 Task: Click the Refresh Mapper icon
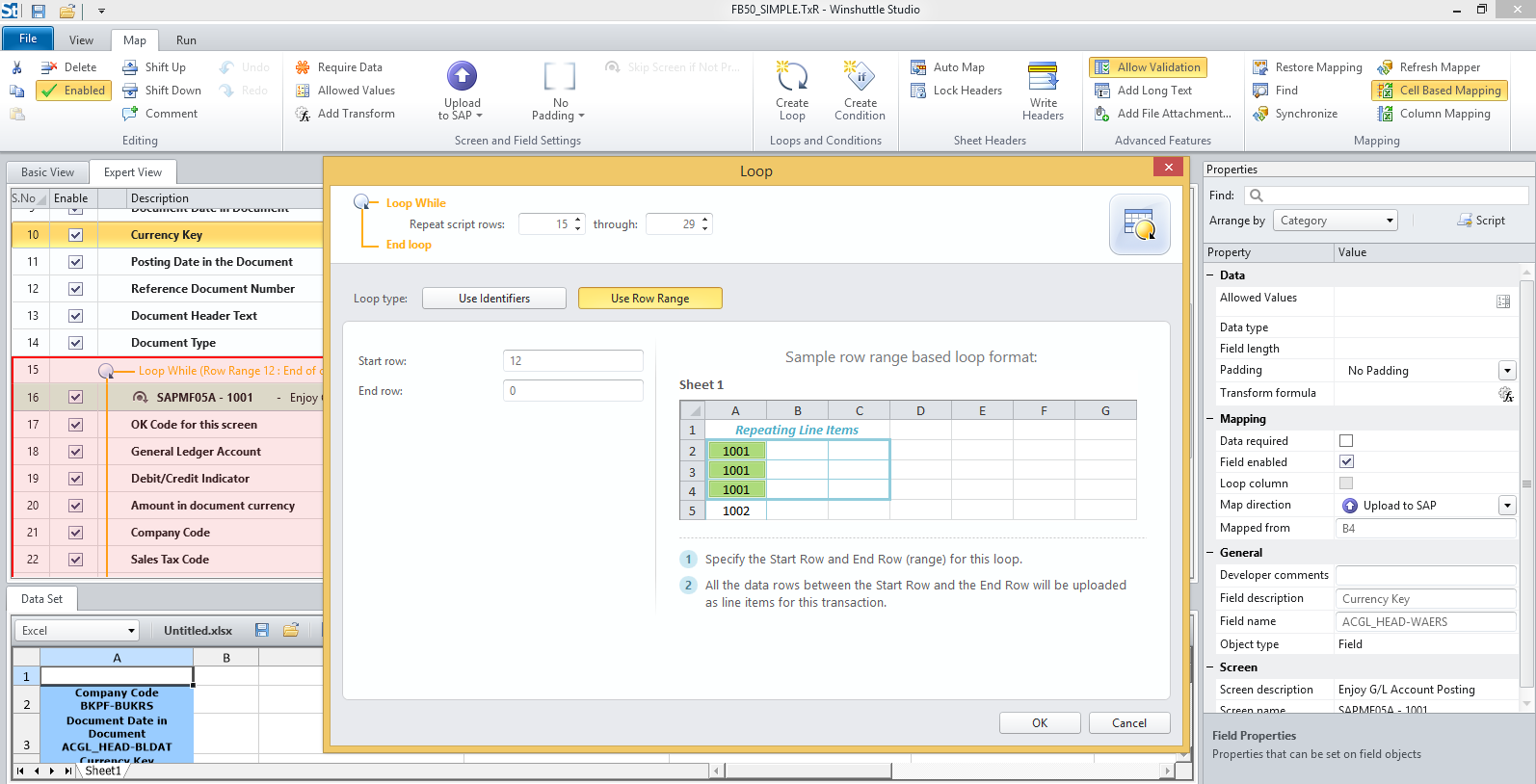1385,67
